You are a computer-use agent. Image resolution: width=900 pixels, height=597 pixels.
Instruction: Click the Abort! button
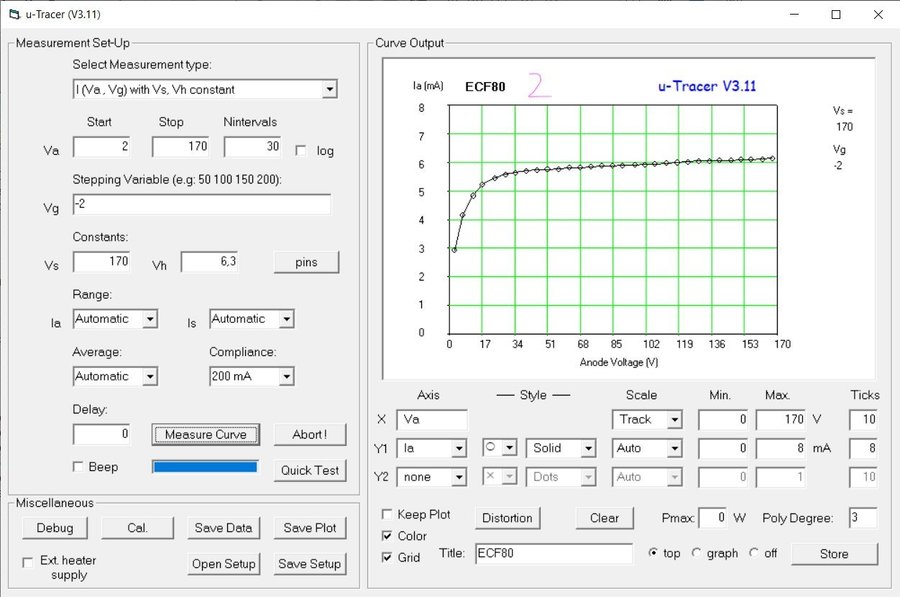pyautogui.click(x=309, y=435)
